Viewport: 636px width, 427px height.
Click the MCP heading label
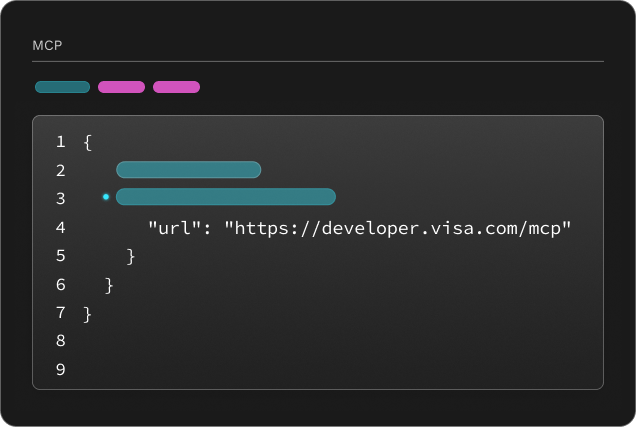[47, 45]
